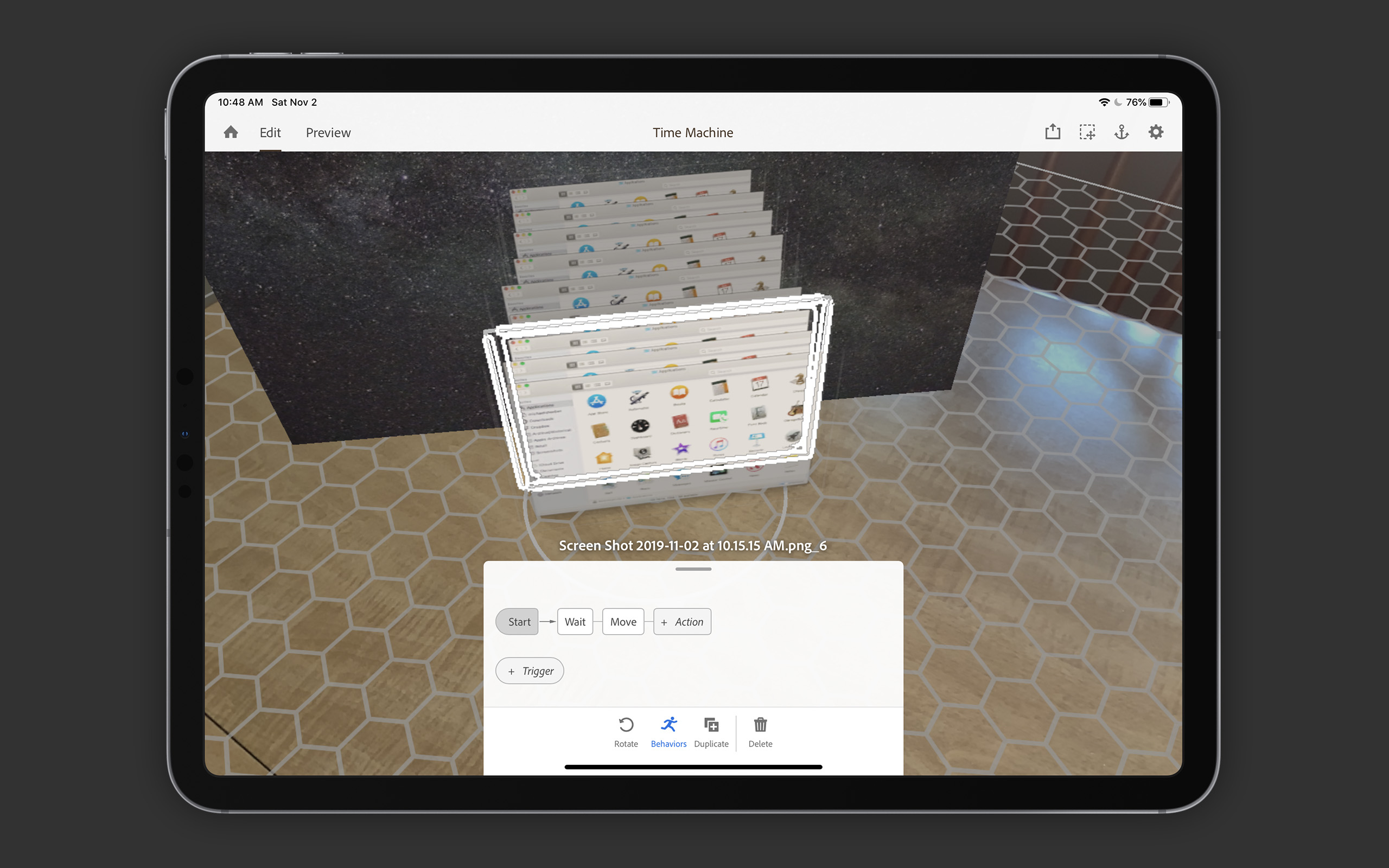
Task: Open the Home screen via house icon
Action: (231, 132)
